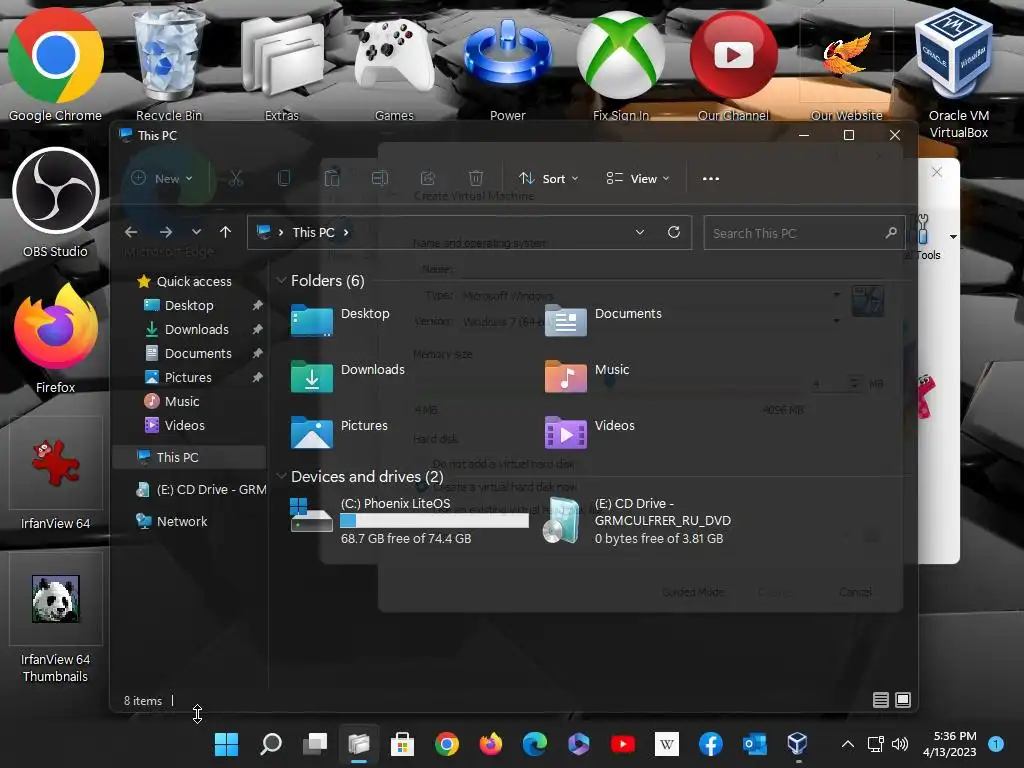The image size is (1024, 768).
Task: Collapse the Devices and drives group
Action: [281, 477]
